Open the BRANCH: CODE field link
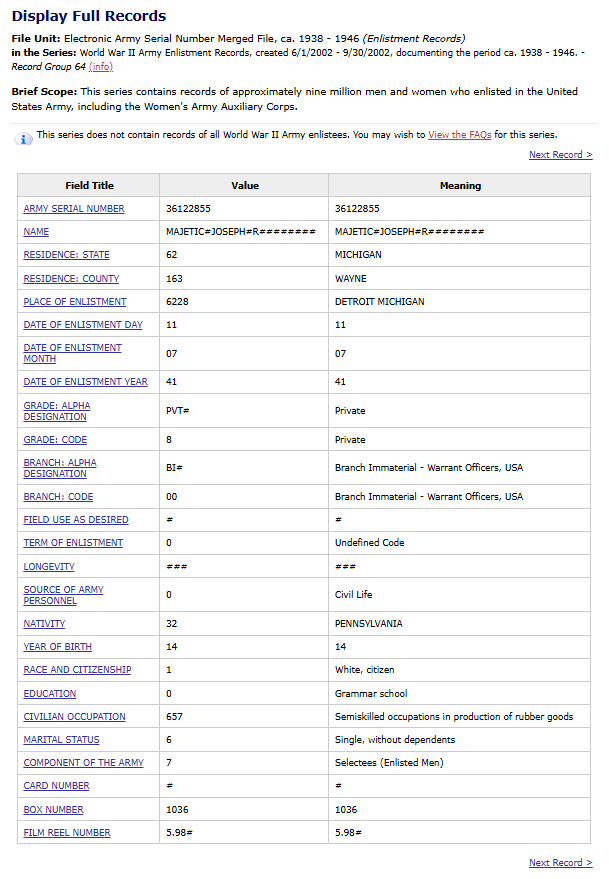The image size is (609, 879). [x=58, y=497]
